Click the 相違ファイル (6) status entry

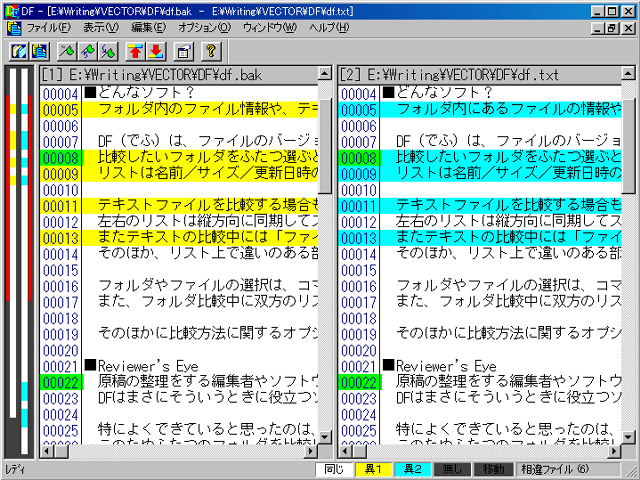tap(567, 469)
